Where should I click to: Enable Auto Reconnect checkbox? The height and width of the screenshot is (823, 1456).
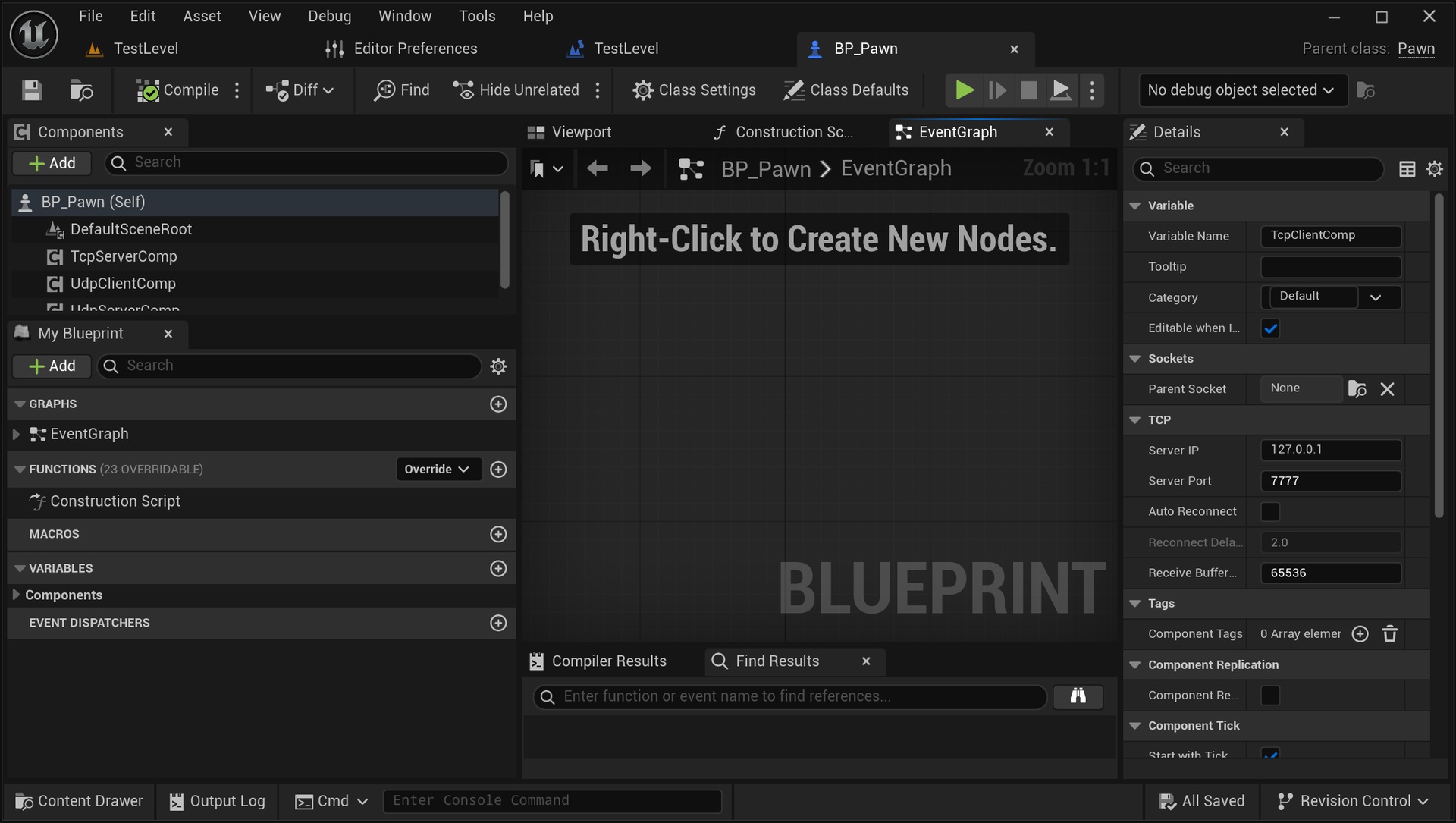pyautogui.click(x=1271, y=512)
